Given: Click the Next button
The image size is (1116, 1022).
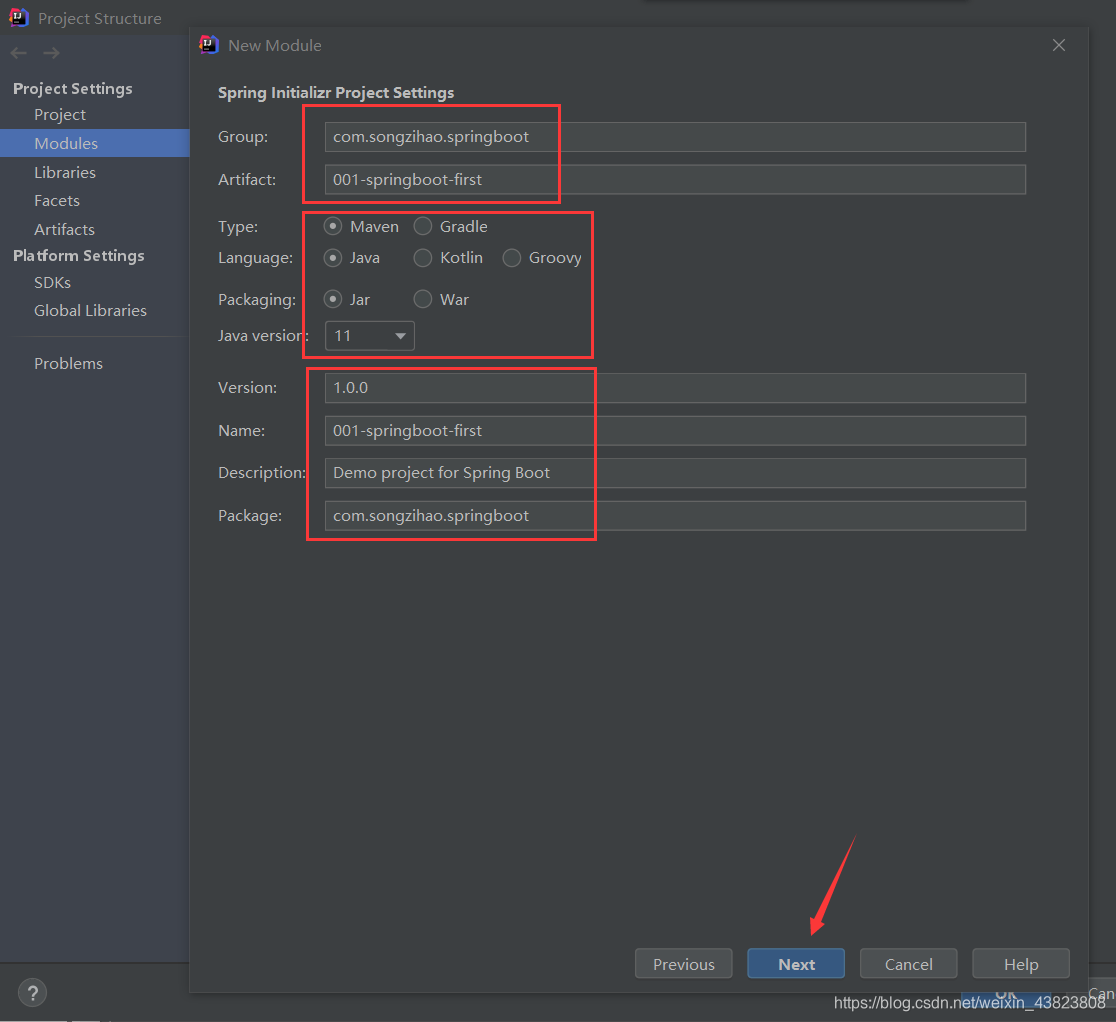Looking at the screenshot, I should [796, 964].
